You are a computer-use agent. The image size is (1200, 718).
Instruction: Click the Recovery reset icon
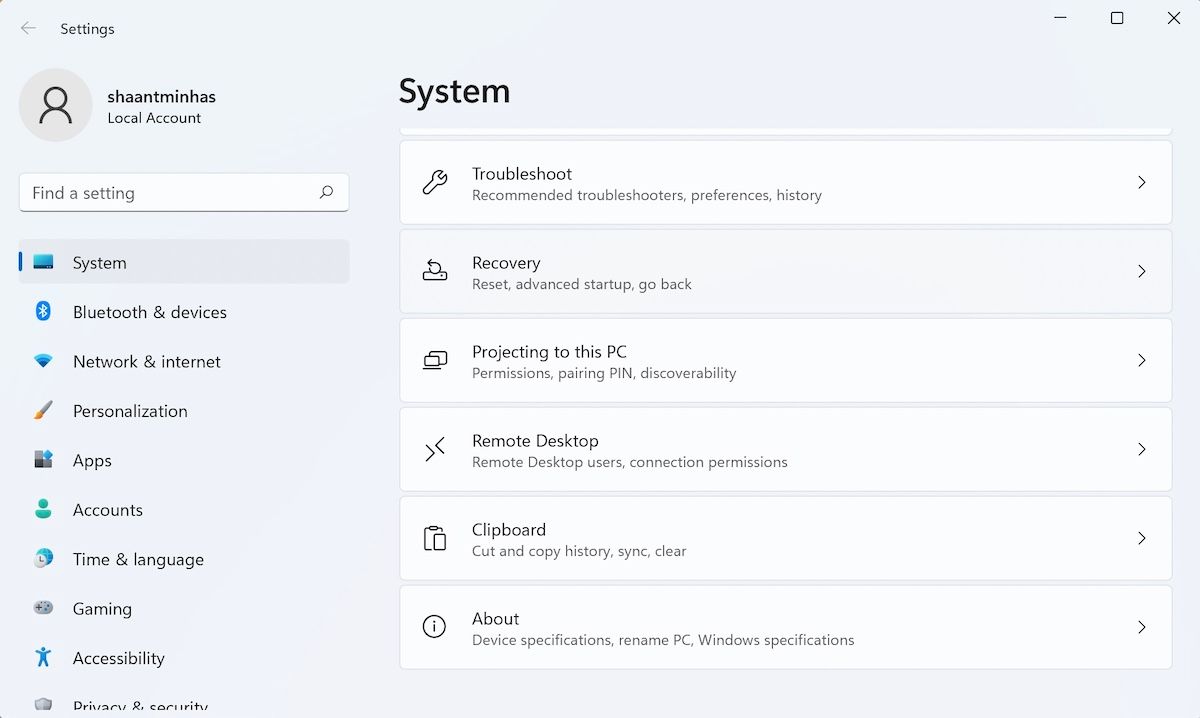(x=434, y=271)
